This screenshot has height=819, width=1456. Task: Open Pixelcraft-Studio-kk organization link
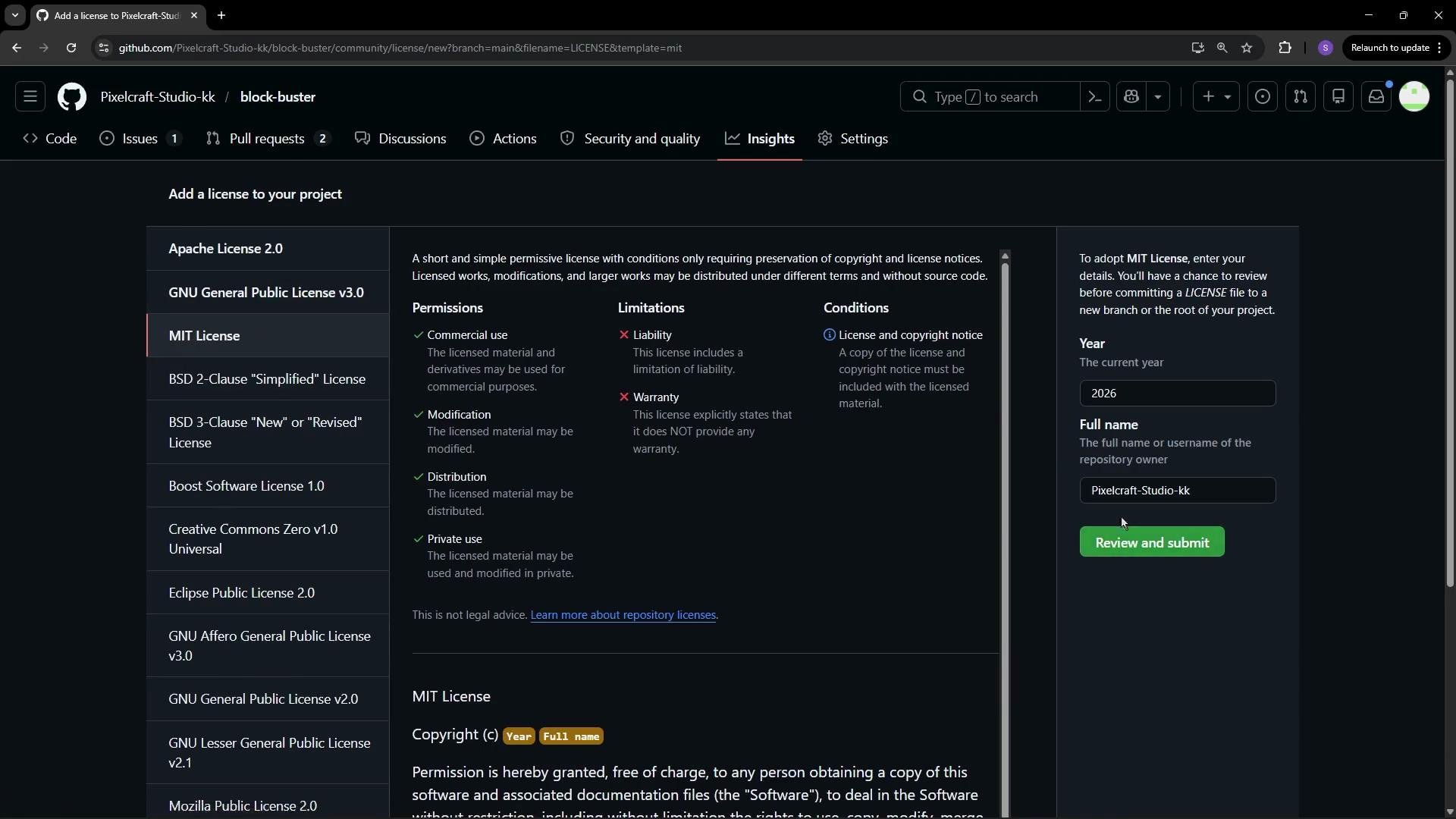pyautogui.click(x=158, y=97)
